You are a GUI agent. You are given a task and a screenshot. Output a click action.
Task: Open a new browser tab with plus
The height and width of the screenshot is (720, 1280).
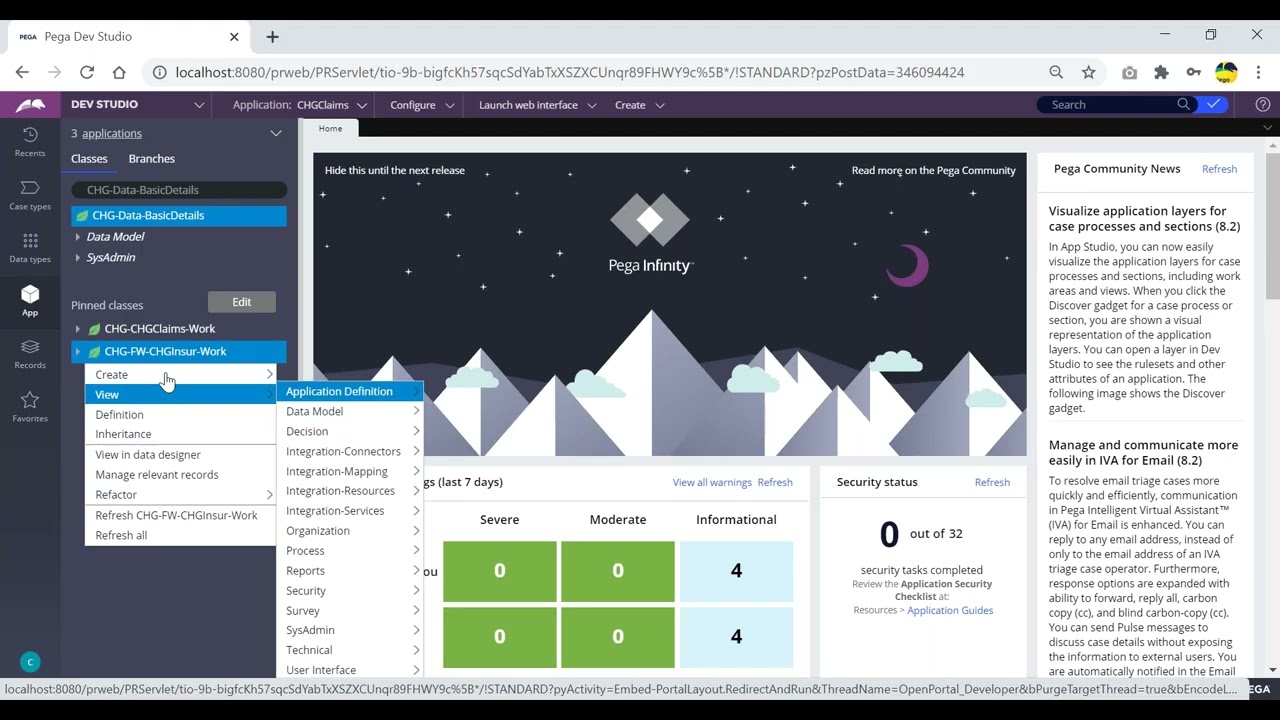[x=272, y=37]
